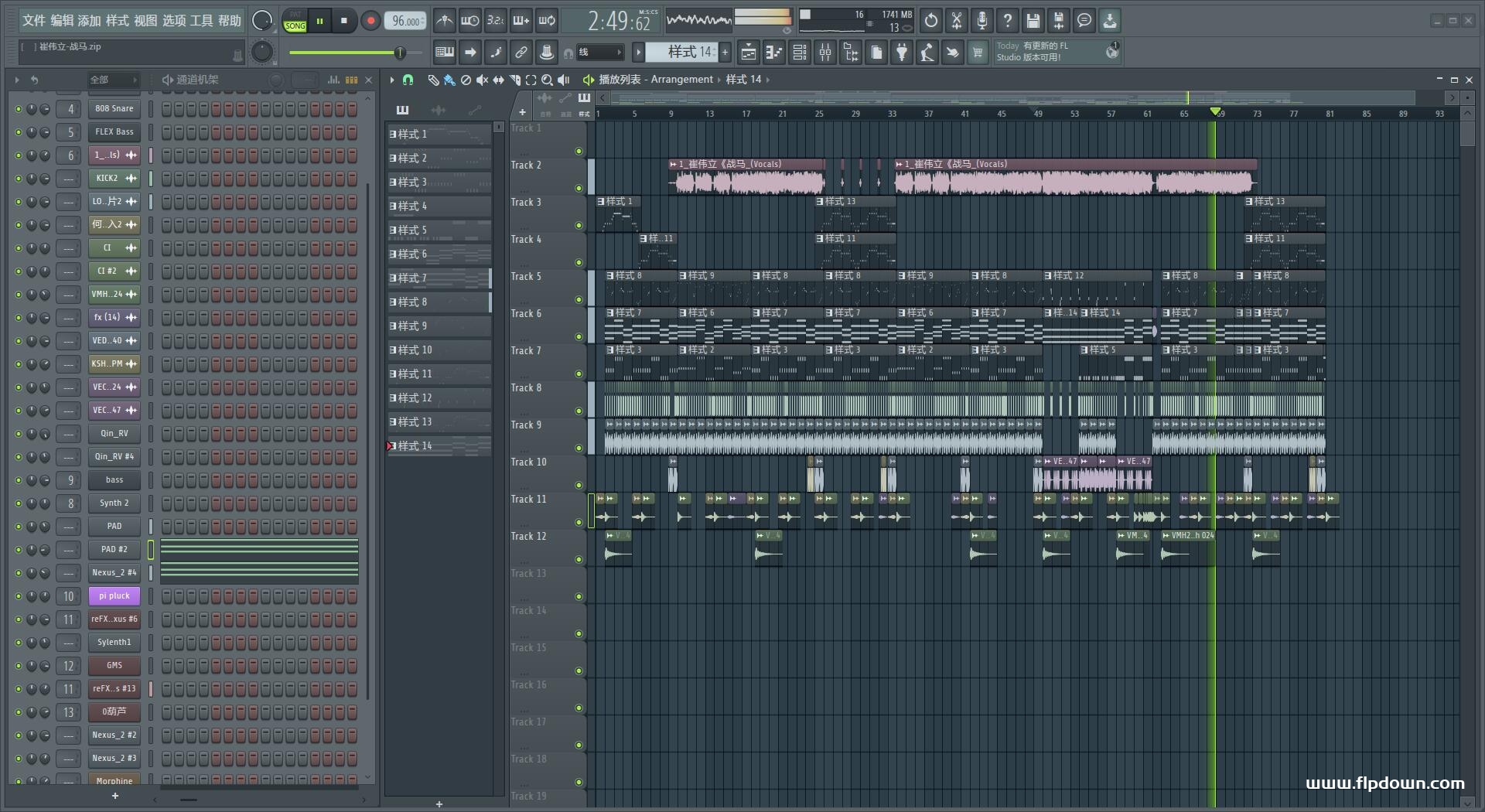Viewport: 1485px width, 812px height.
Task: Select the Playback speaker tool in playlist
Action: point(564,80)
